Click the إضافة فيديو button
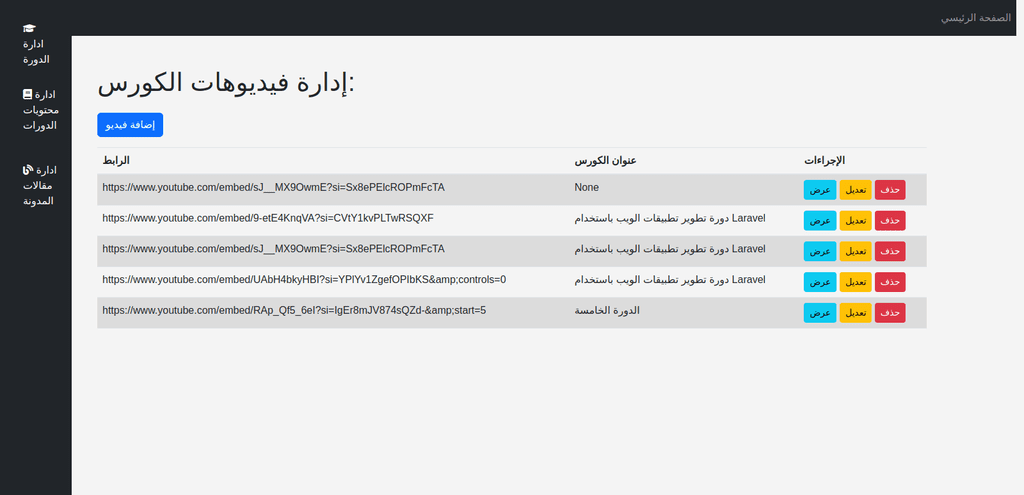This screenshot has width=1024, height=495. click(130, 125)
